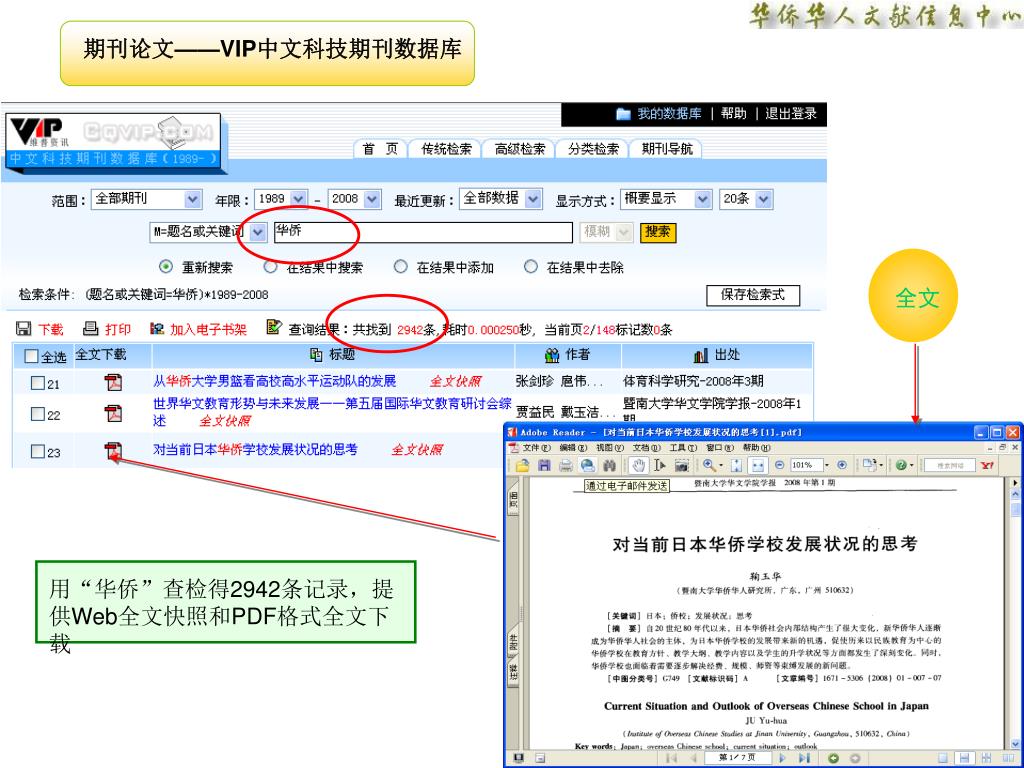Select the Hand tool in Adobe Reader
The width and height of the screenshot is (1024, 768).
pyautogui.click(x=639, y=465)
